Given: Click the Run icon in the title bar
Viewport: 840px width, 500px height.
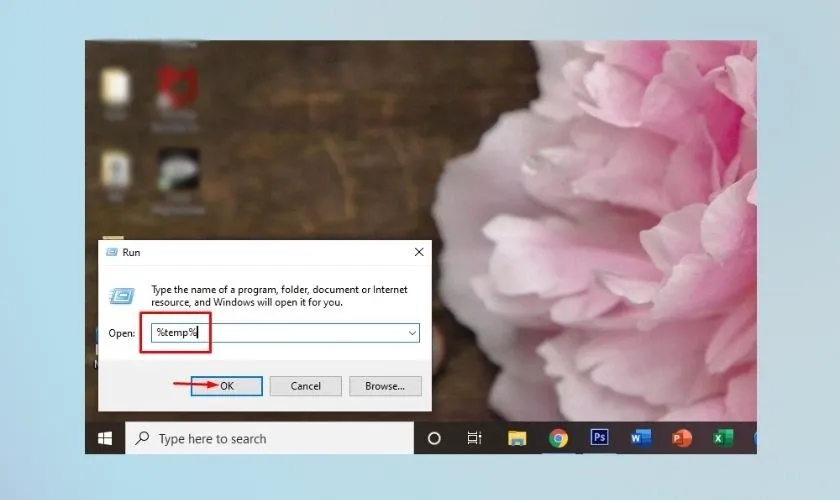Looking at the screenshot, I should [x=112, y=253].
